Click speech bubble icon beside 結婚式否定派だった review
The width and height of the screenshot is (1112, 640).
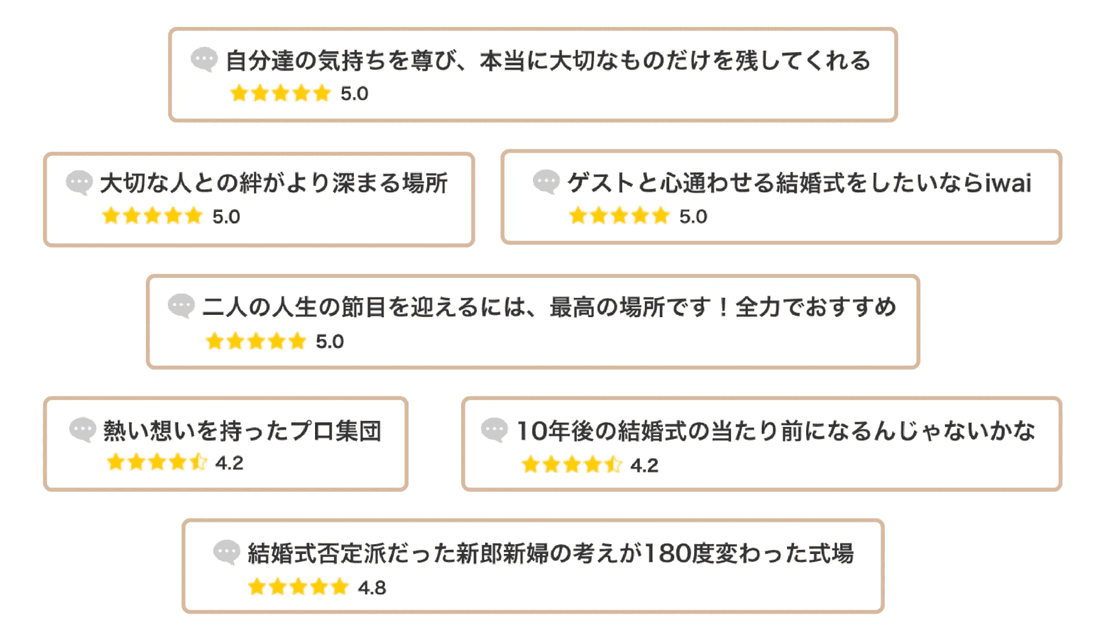point(227,552)
